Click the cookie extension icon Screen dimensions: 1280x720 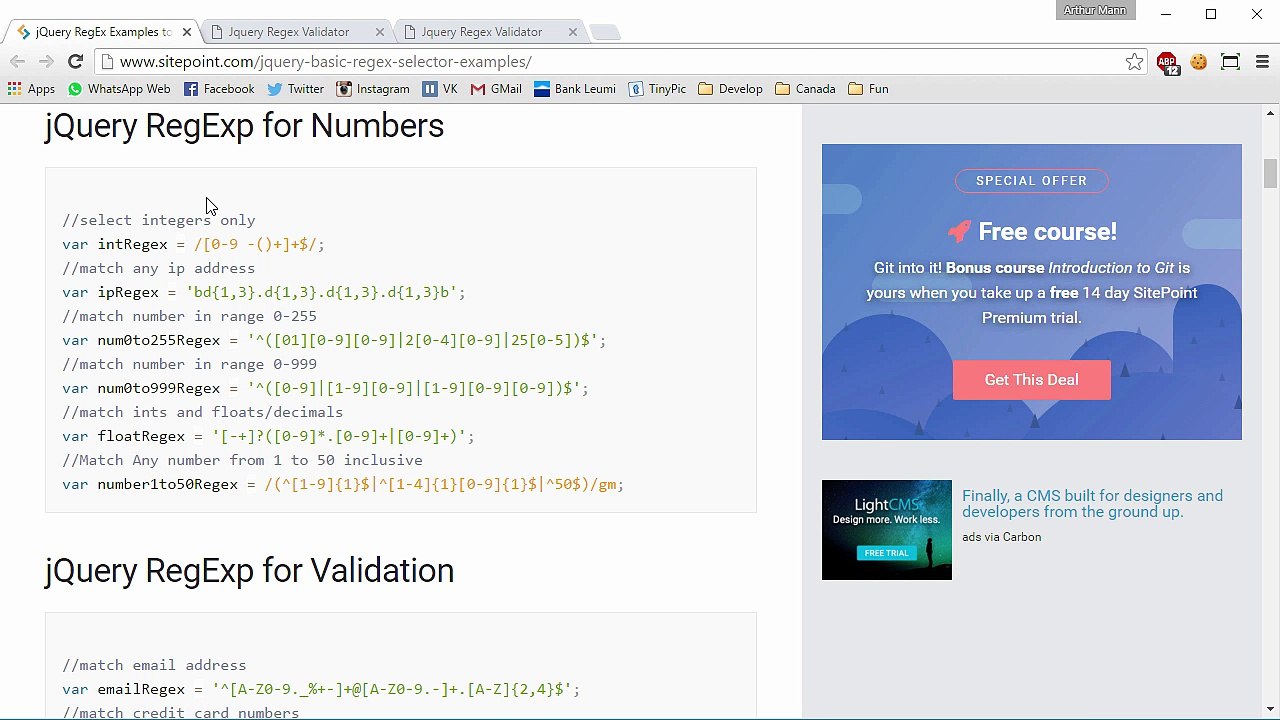1199,62
